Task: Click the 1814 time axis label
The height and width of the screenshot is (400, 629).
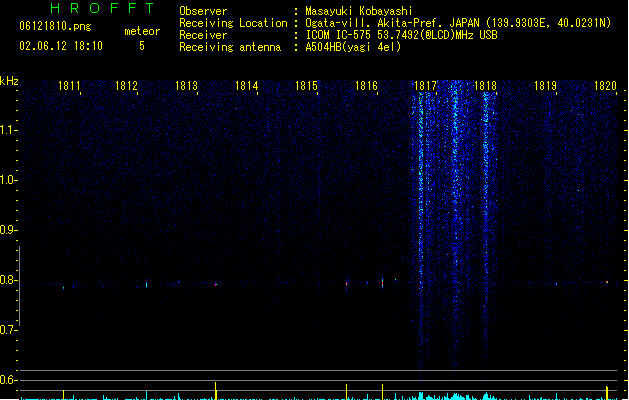Action: pyautogui.click(x=246, y=86)
